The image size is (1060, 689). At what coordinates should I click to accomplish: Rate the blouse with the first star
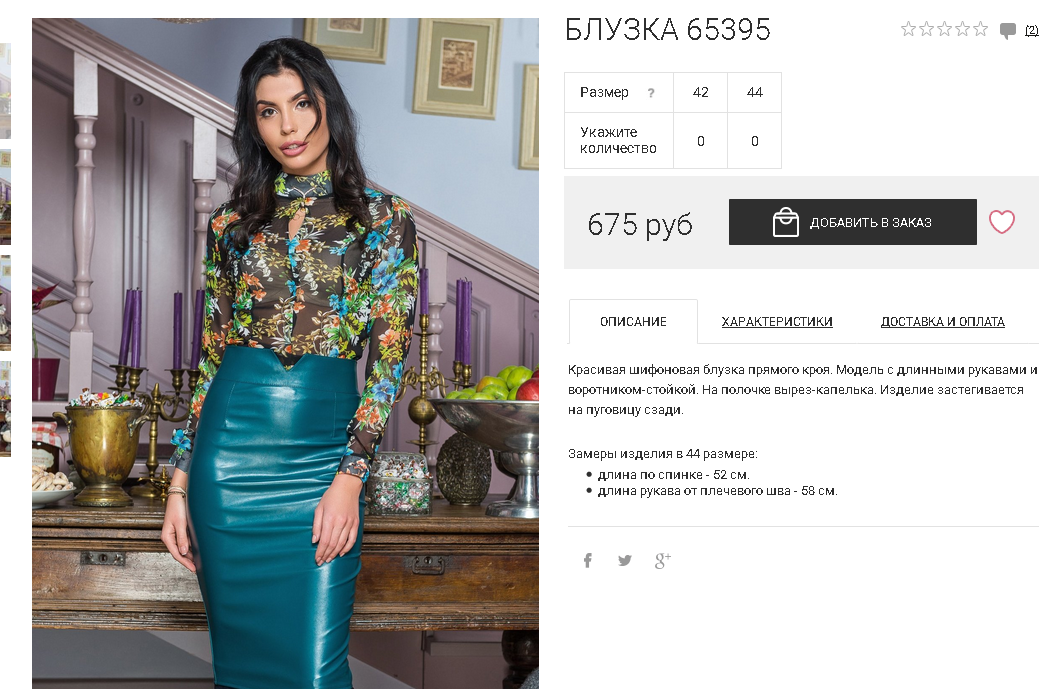[908, 29]
